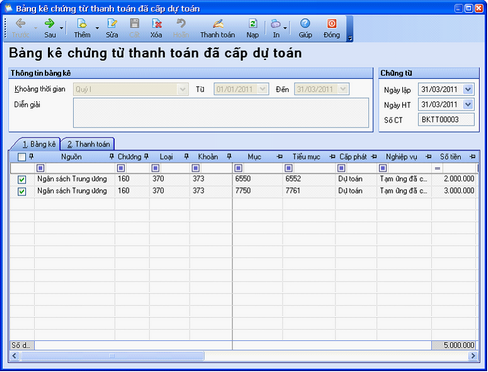Pin the Chương column header
The image size is (488, 372).
(x=146, y=156)
